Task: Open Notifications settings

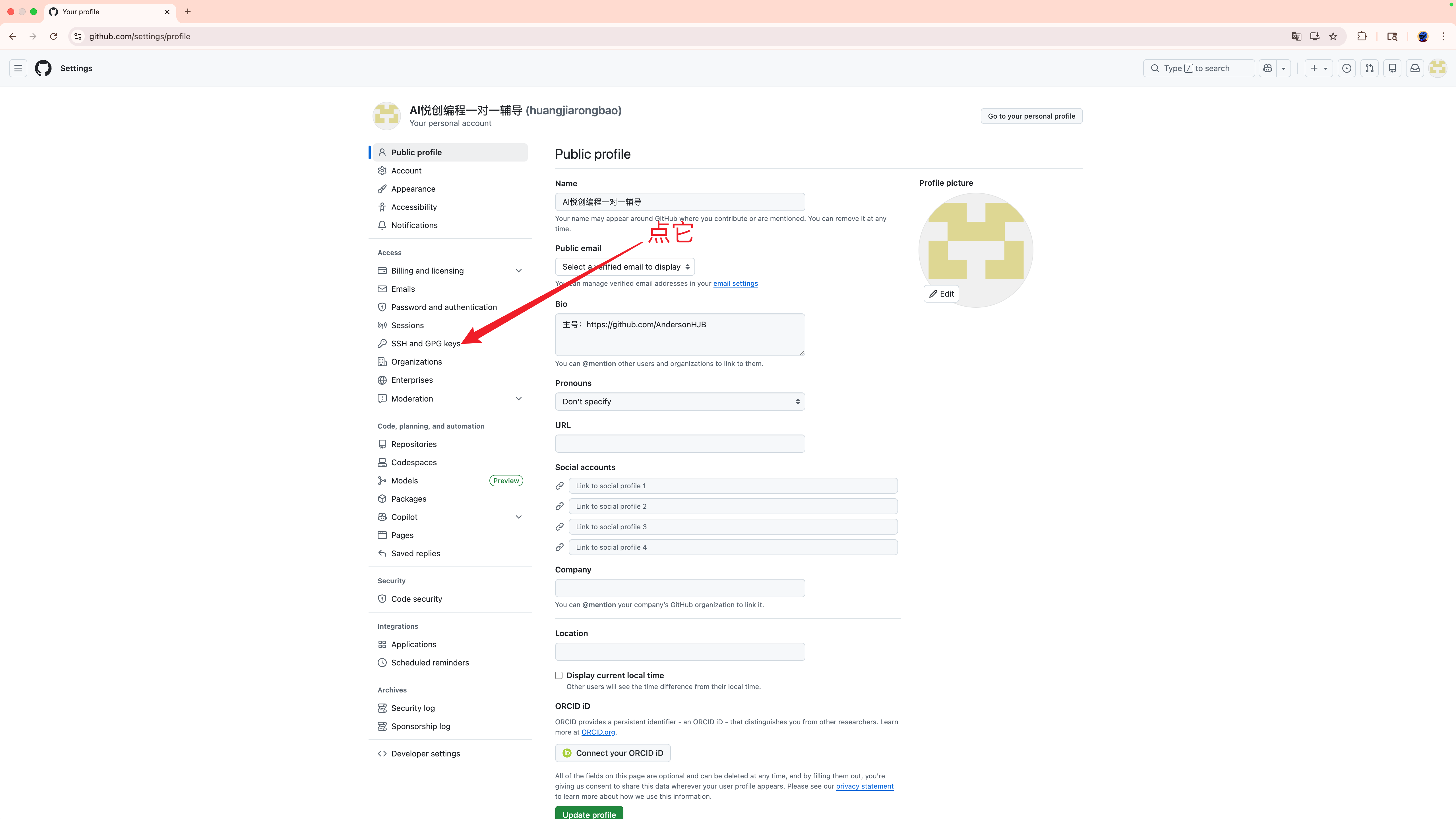Action: [x=450, y=225]
